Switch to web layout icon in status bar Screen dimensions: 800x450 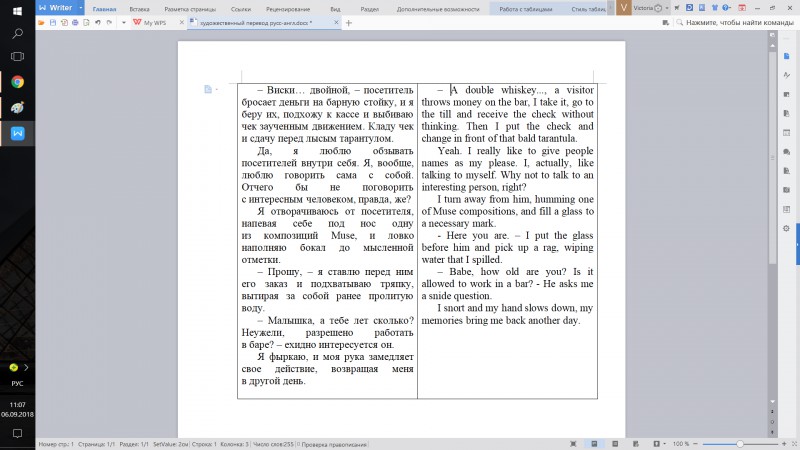[636, 444]
